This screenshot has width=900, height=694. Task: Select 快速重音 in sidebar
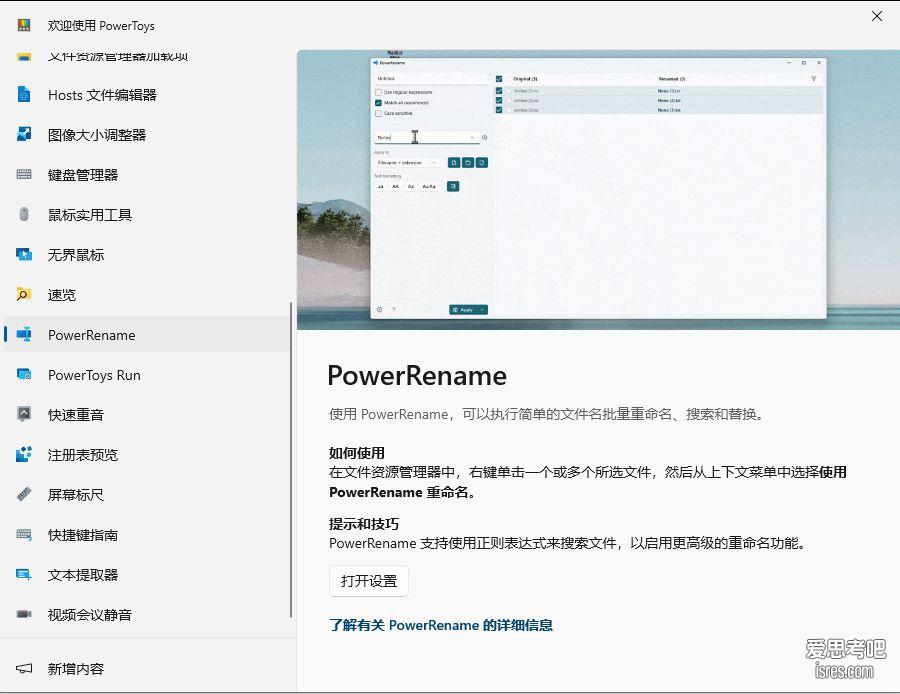(146, 414)
